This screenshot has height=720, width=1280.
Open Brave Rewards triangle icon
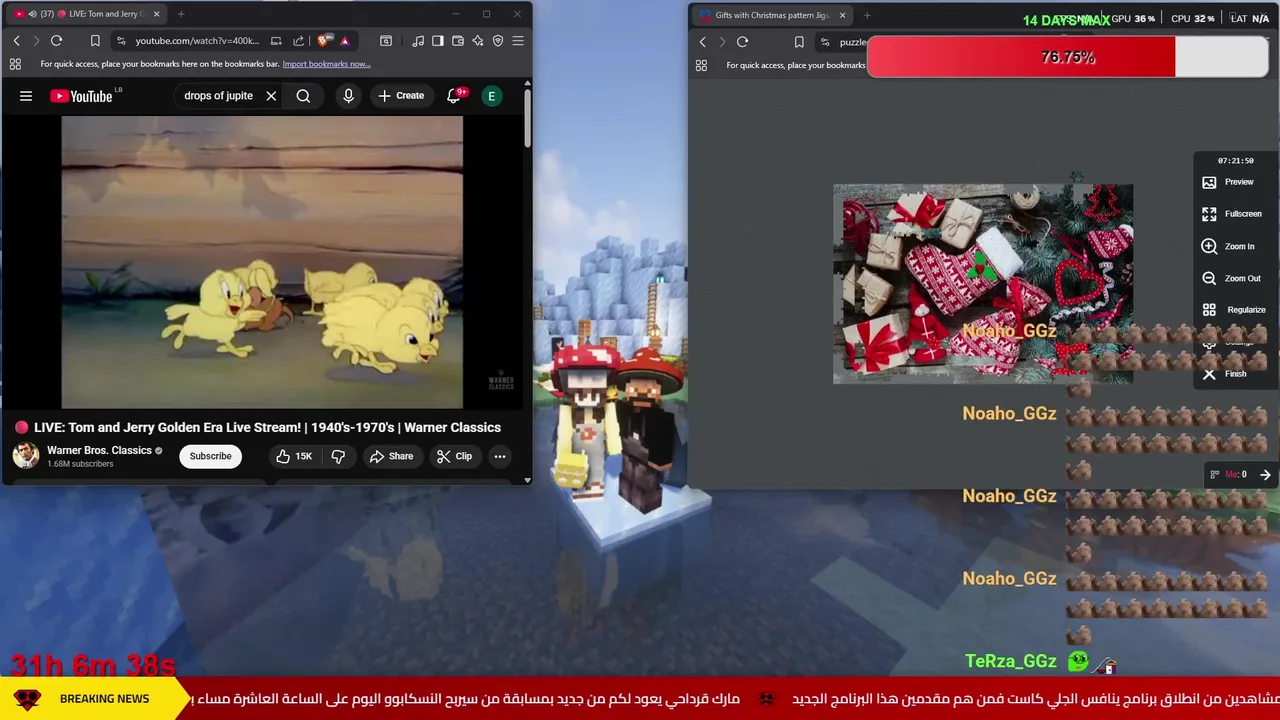pyautogui.click(x=344, y=41)
